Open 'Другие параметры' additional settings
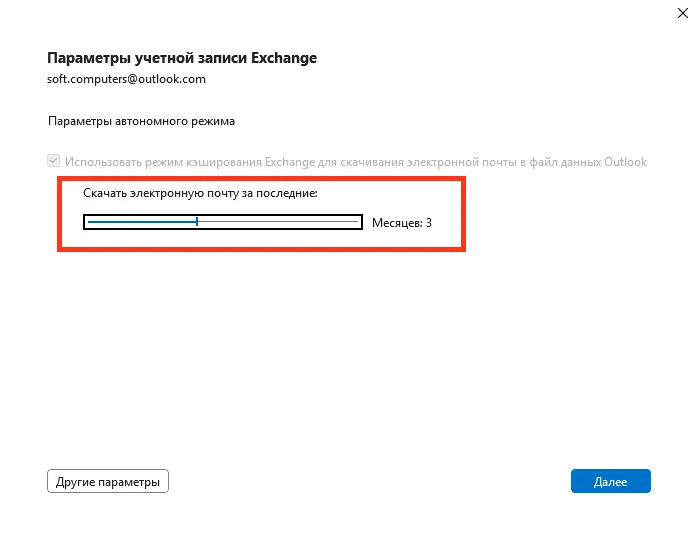The width and height of the screenshot is (698, 541). pos(108,481)
